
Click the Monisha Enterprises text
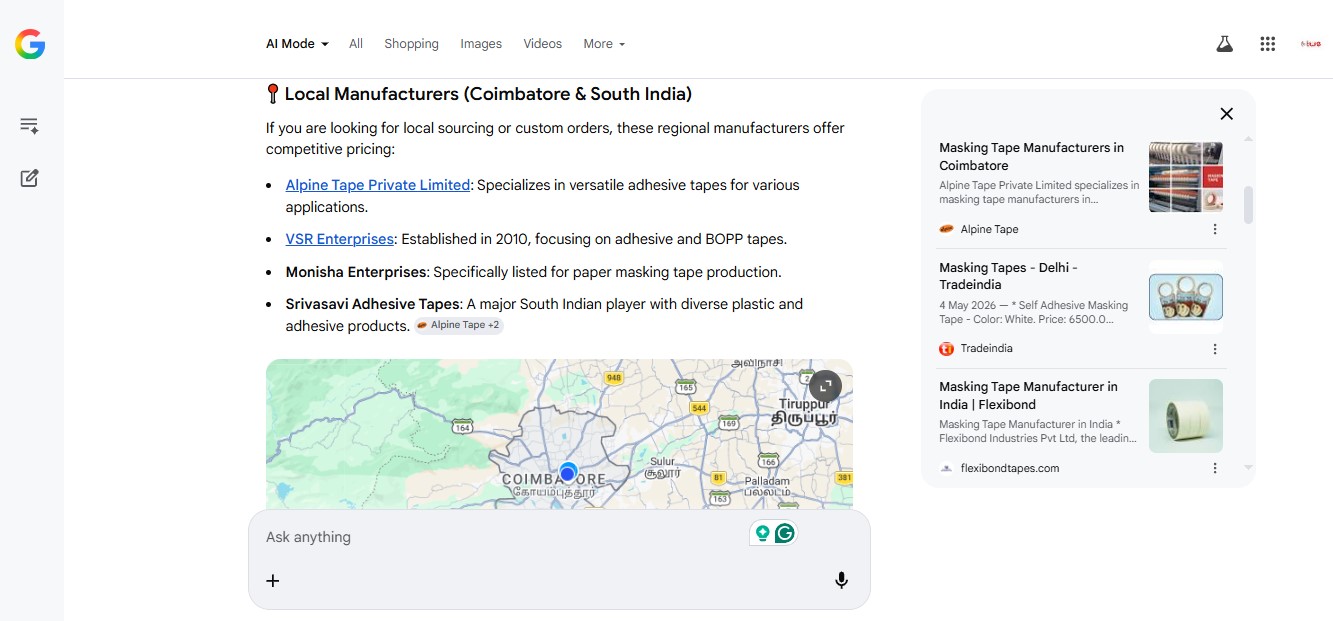[356, 272]
